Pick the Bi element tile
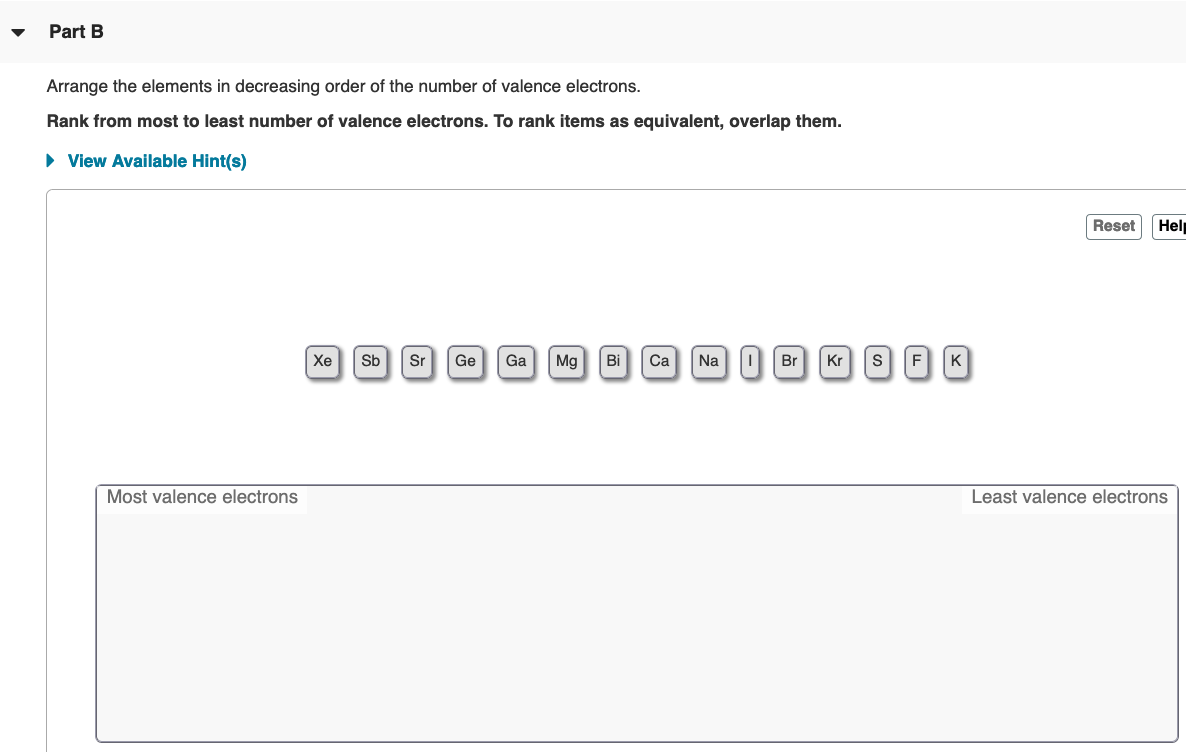1186x752 pixels. click(613, 361)
